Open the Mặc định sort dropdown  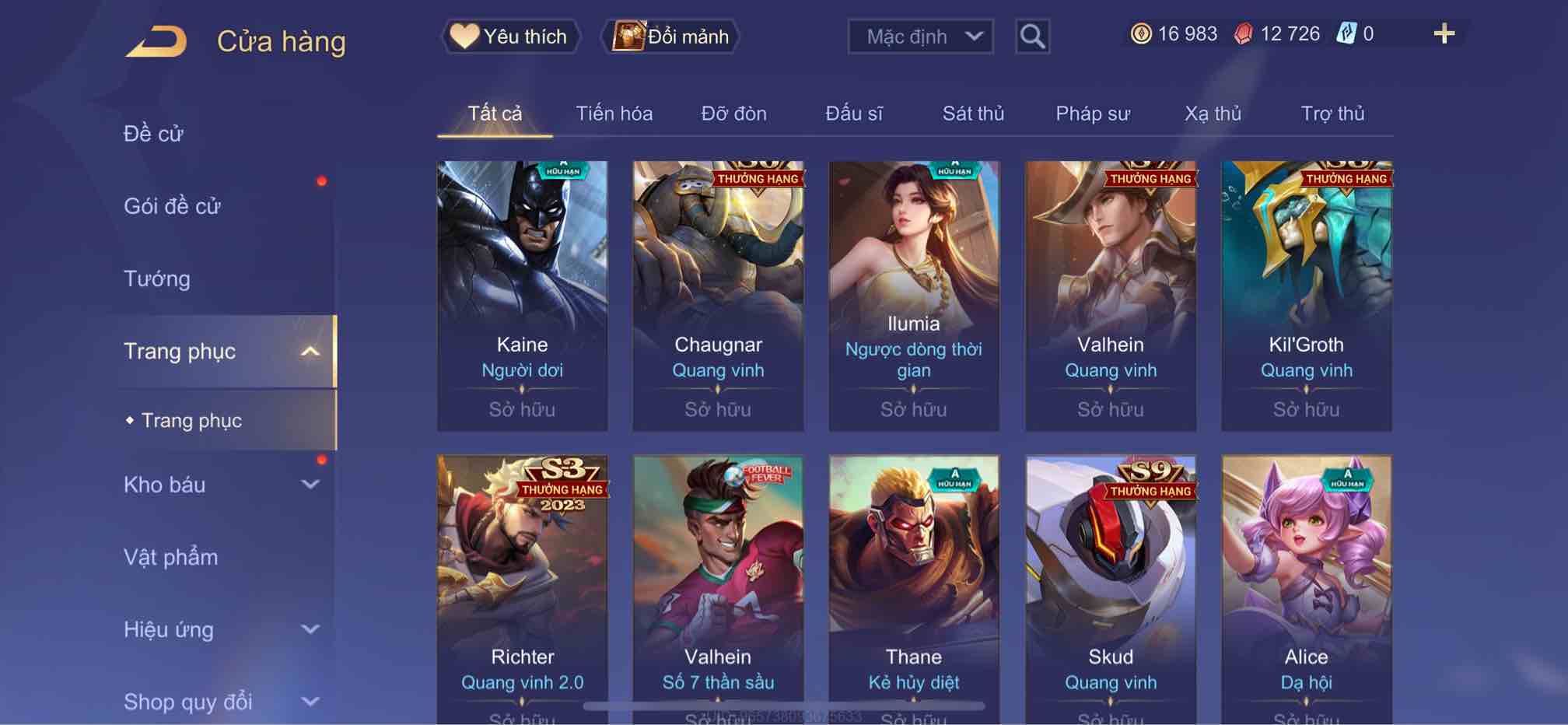920,37
